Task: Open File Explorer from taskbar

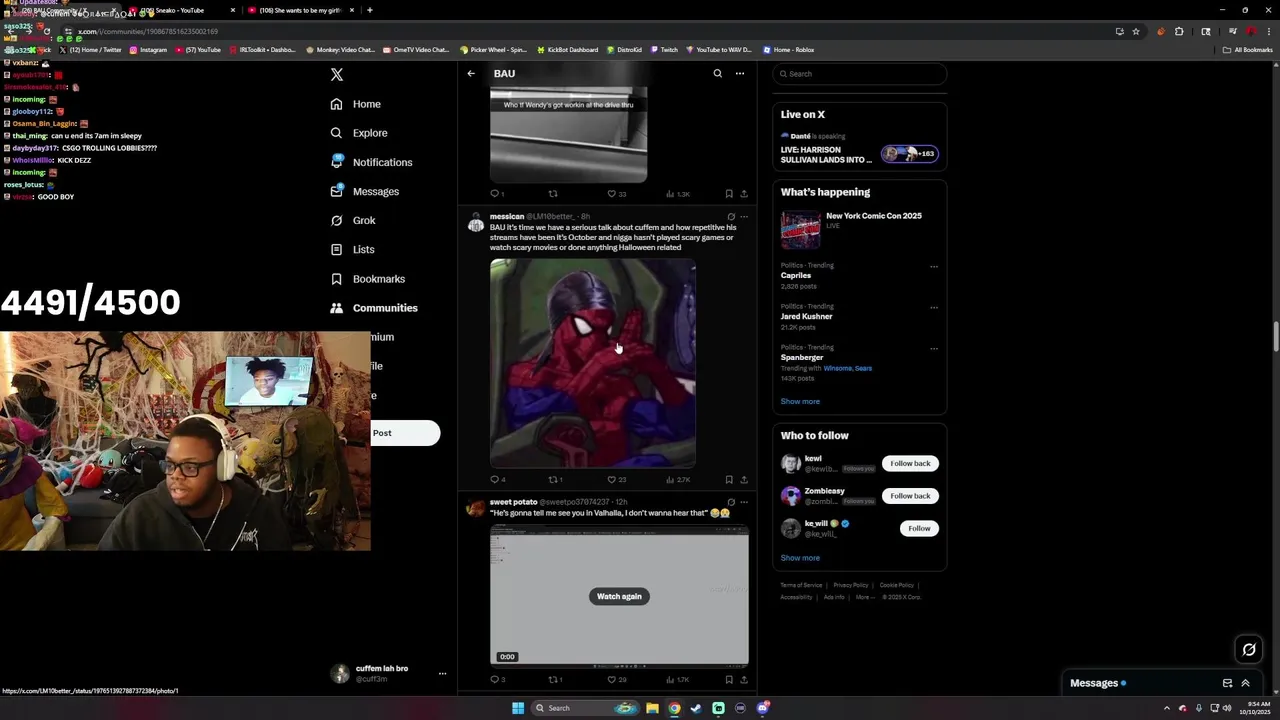Action: (652, 708)
